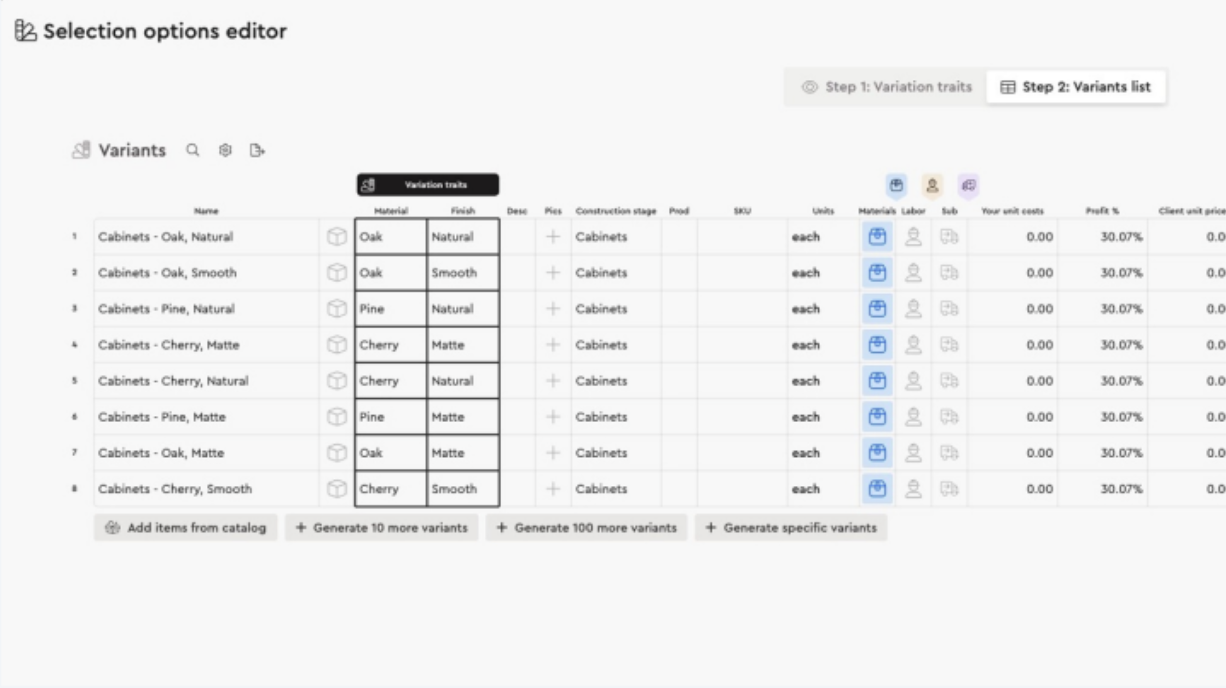
Task: Click unit cost 0.00 in Cabinets - Pine, Matte row
Action: click(x=1013, y=417)
